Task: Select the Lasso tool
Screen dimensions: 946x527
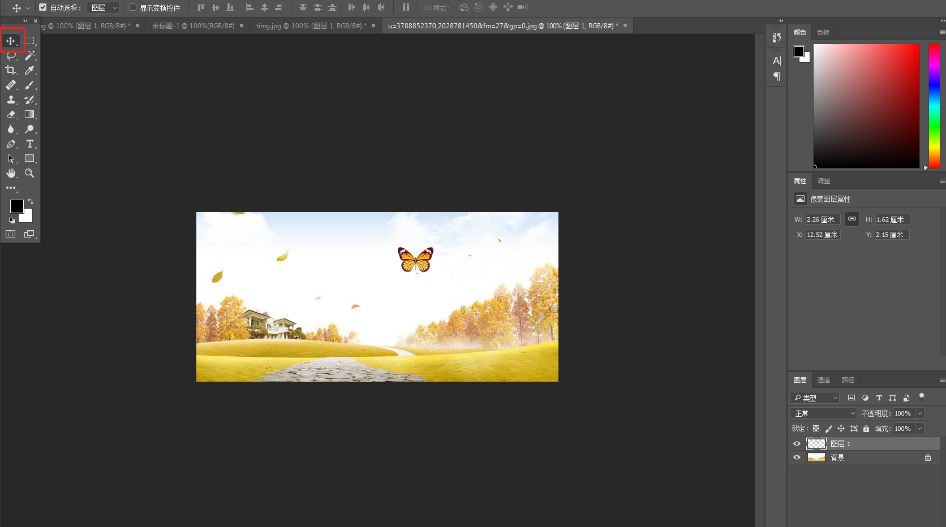Action: 11,55
